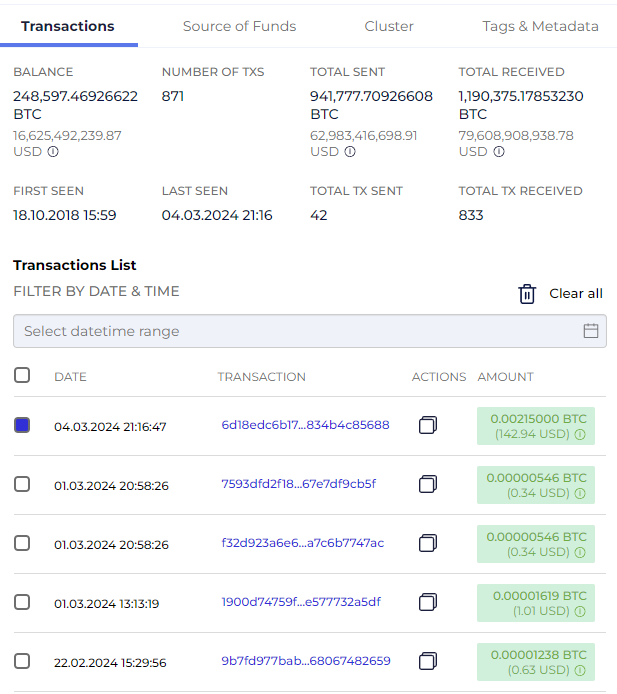This screenshot has width=617, height=694.
Task: Copy hash of transaction f32d923a6e6...a7c6b7747ac
Action: pyautogui.click(x=428, y=543)
